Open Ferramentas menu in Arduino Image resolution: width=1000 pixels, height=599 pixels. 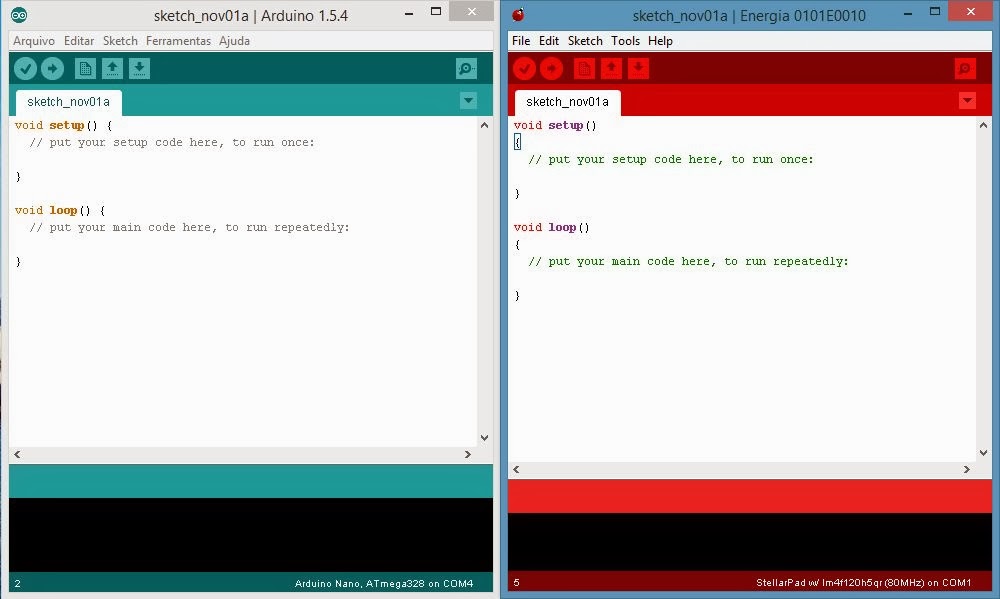tap(178, 41)
